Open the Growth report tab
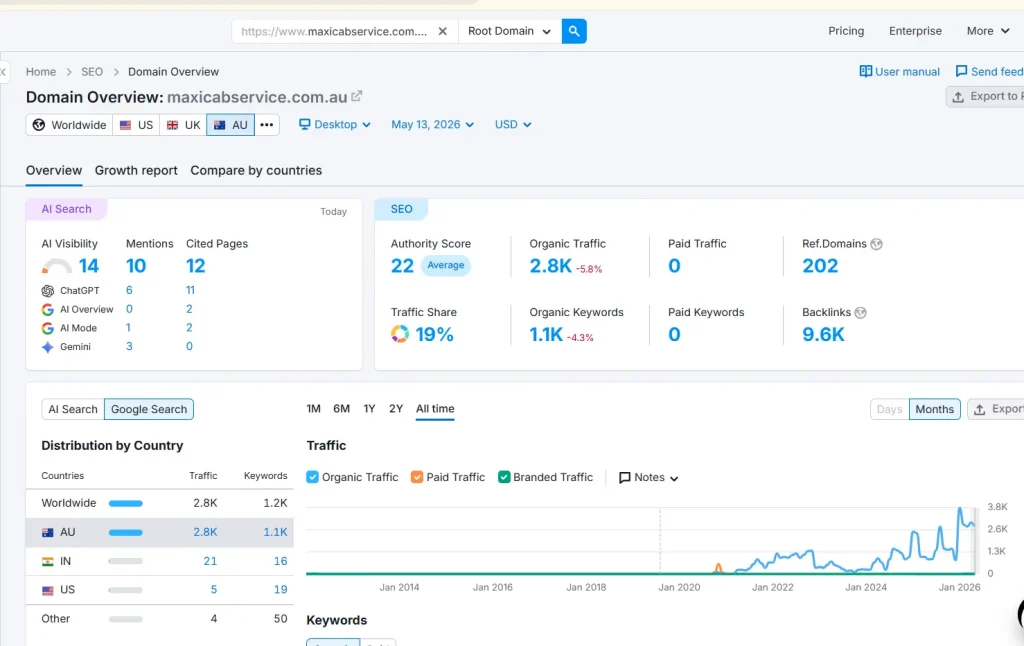Screen dimensions: 1024x646 coord(136,170)
